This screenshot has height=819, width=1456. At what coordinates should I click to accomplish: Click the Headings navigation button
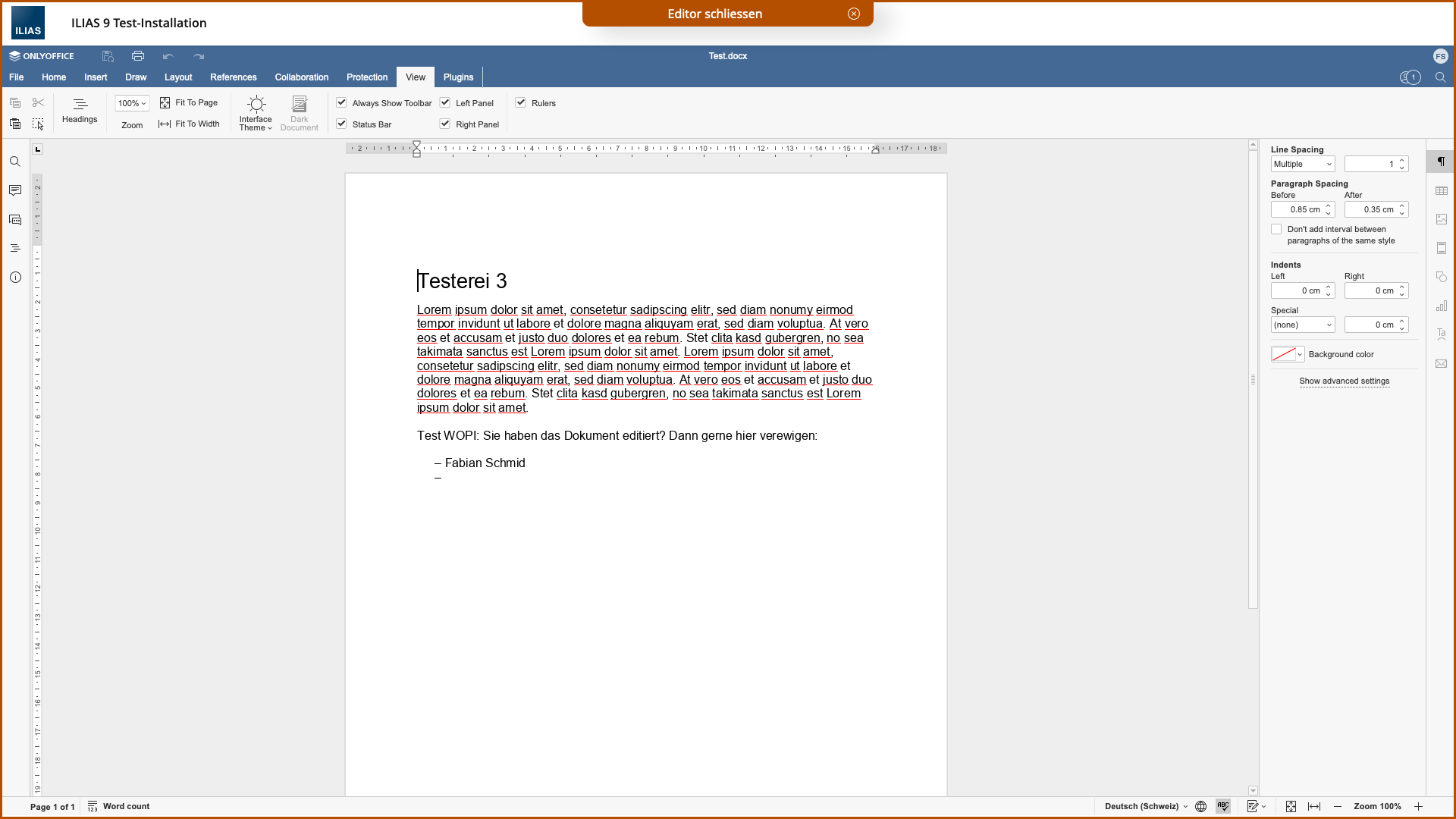click(x=80, y=110)
